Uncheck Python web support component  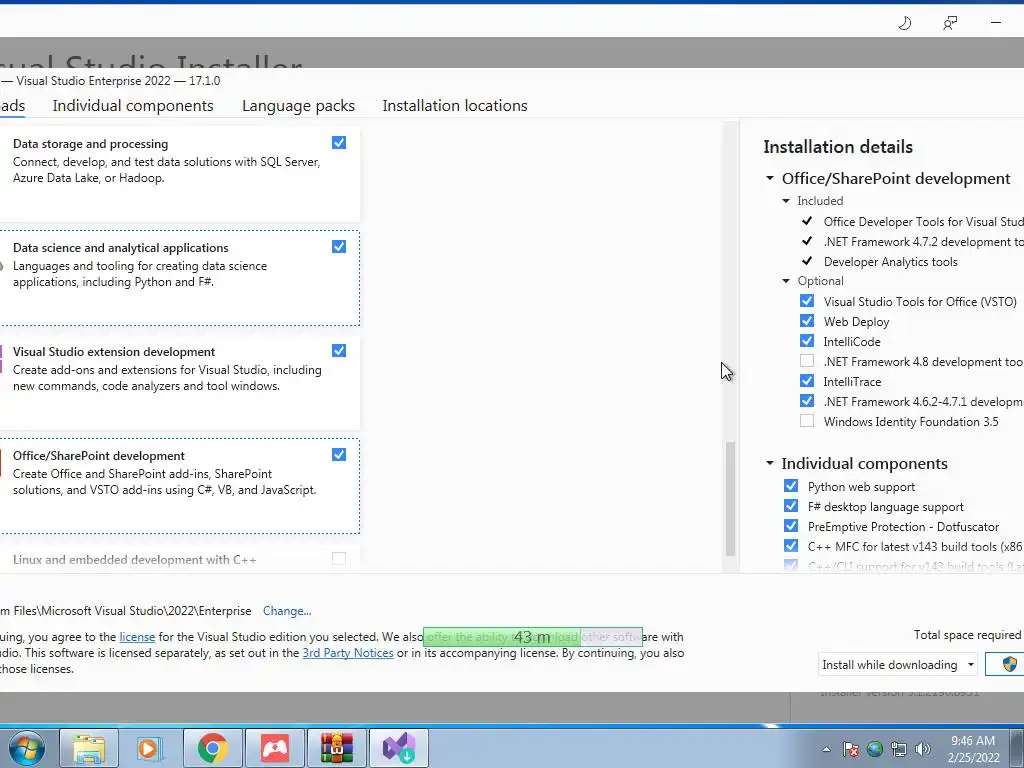click(x=791, y=486)
